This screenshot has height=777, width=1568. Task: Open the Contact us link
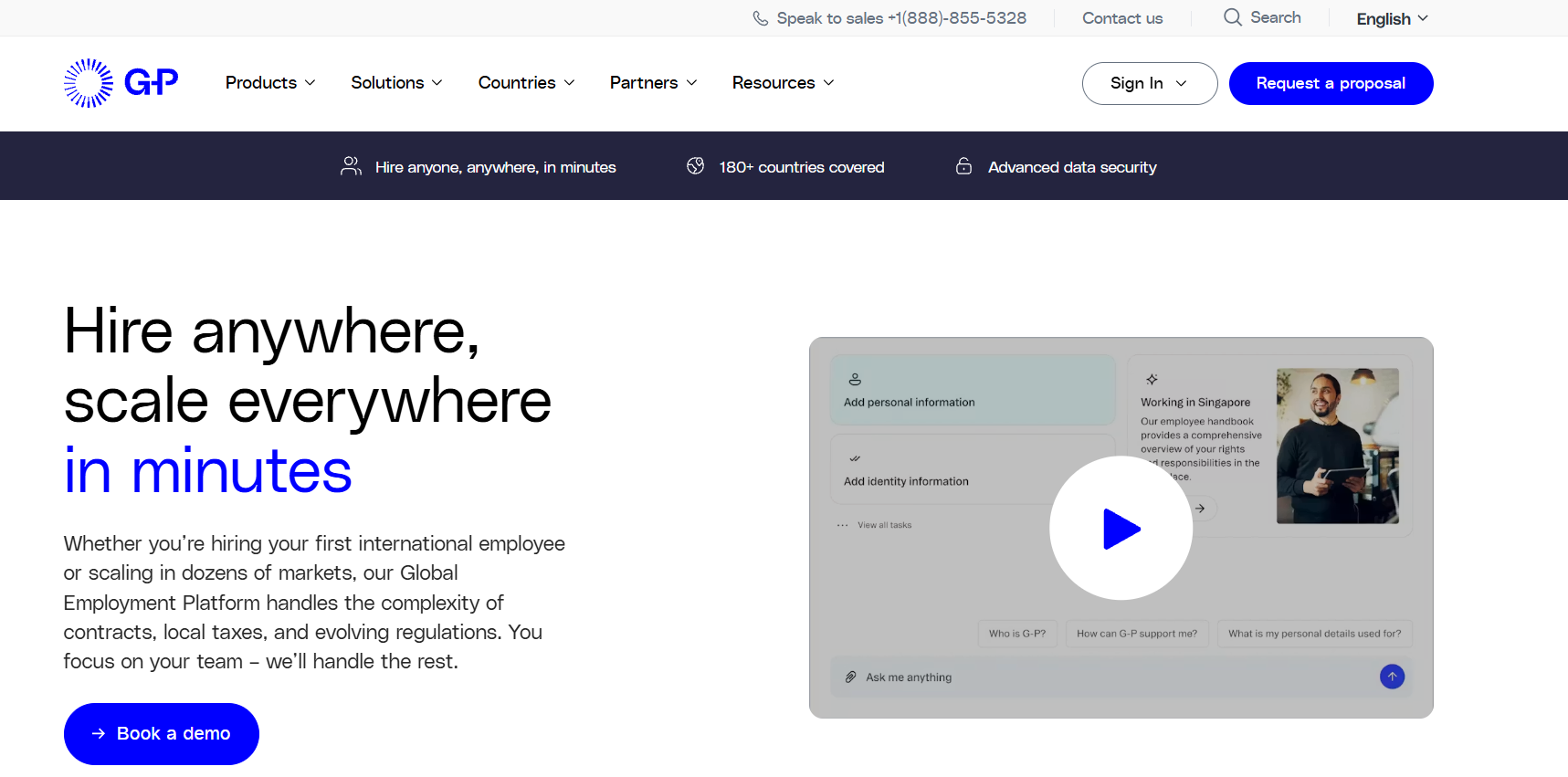(x=1122, y=18)
